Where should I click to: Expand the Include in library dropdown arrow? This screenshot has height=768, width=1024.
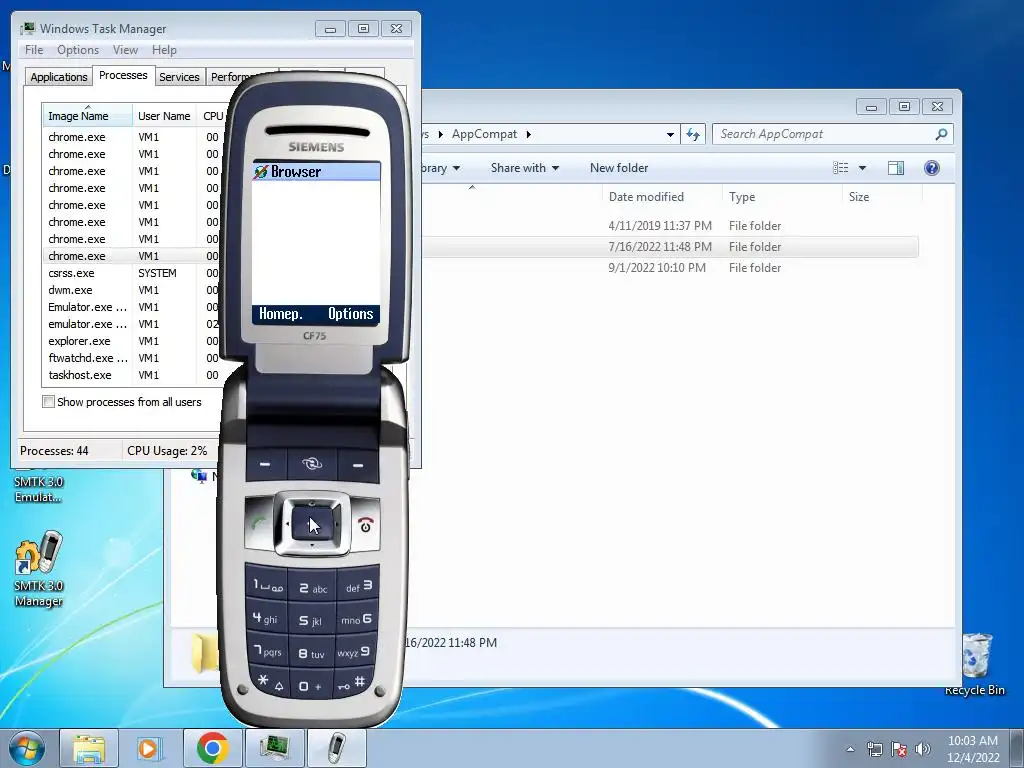click(456, 168)
